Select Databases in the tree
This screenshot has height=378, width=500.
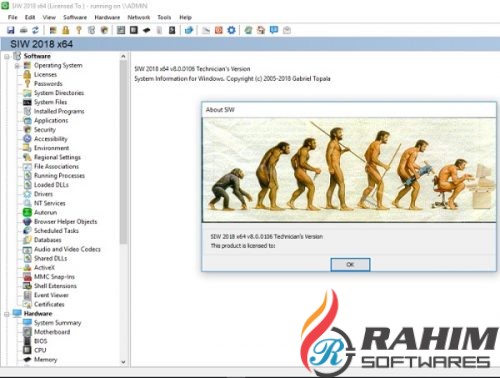[48, 240]
